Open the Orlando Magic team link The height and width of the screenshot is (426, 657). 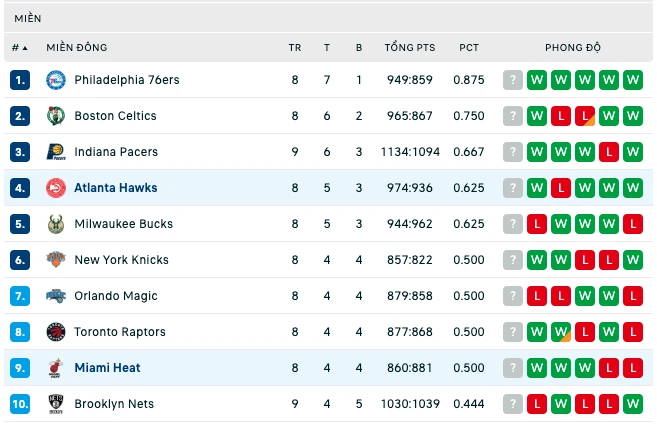[116, 296]
